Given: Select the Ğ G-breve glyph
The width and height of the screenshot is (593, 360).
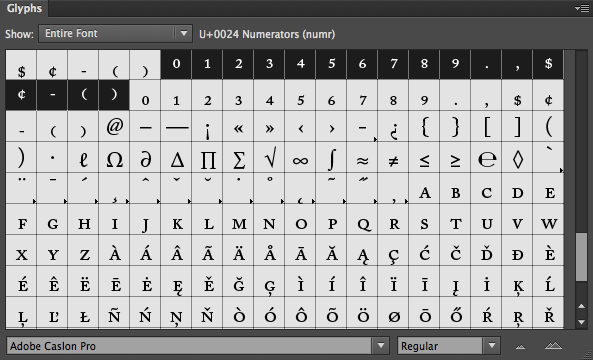Looking at the screenshot, I should coord(238,281).
